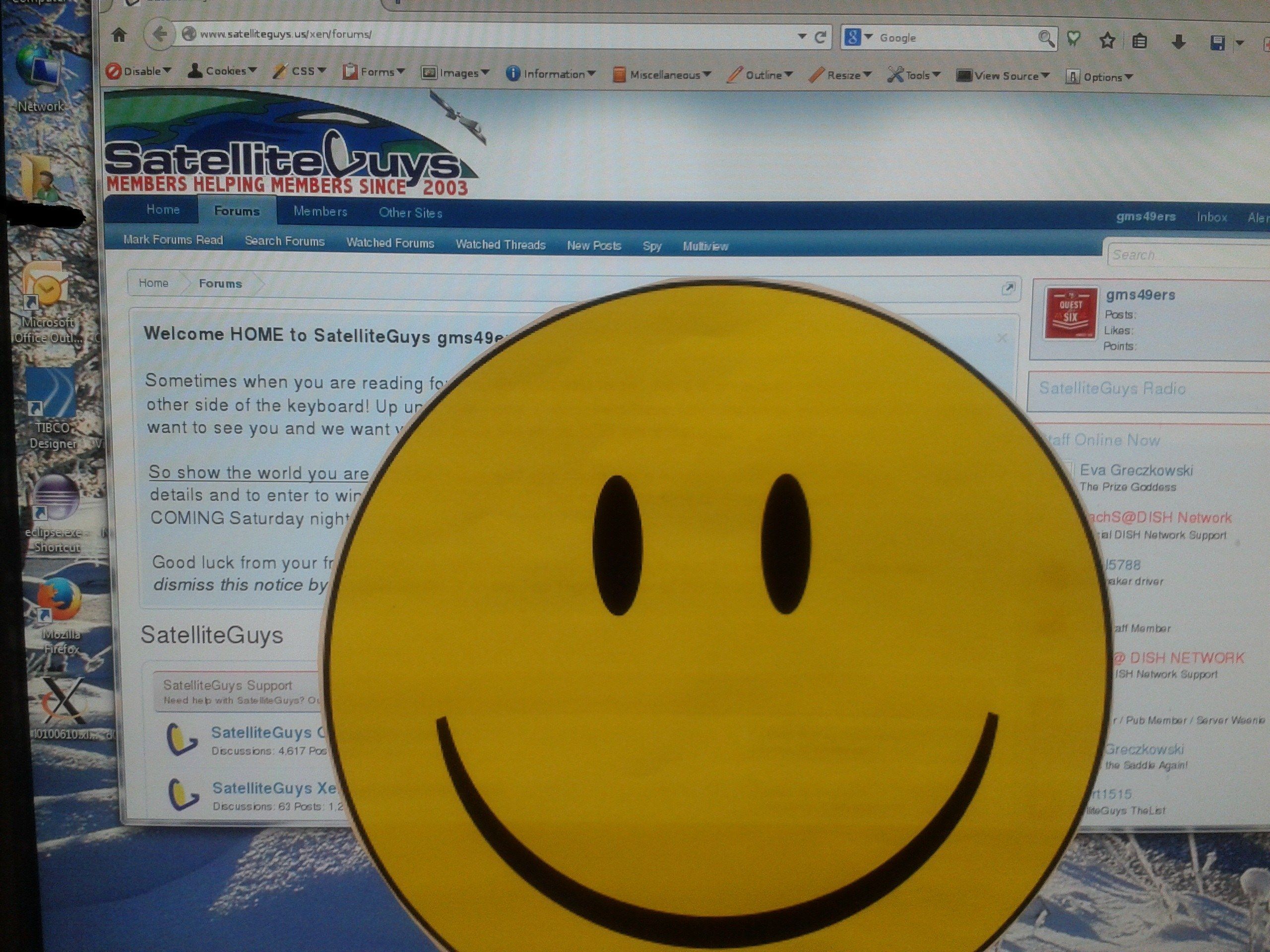Viewport: 1270px width, 952px height.
Task: Open the Tools developer menu
Action: 914,75
